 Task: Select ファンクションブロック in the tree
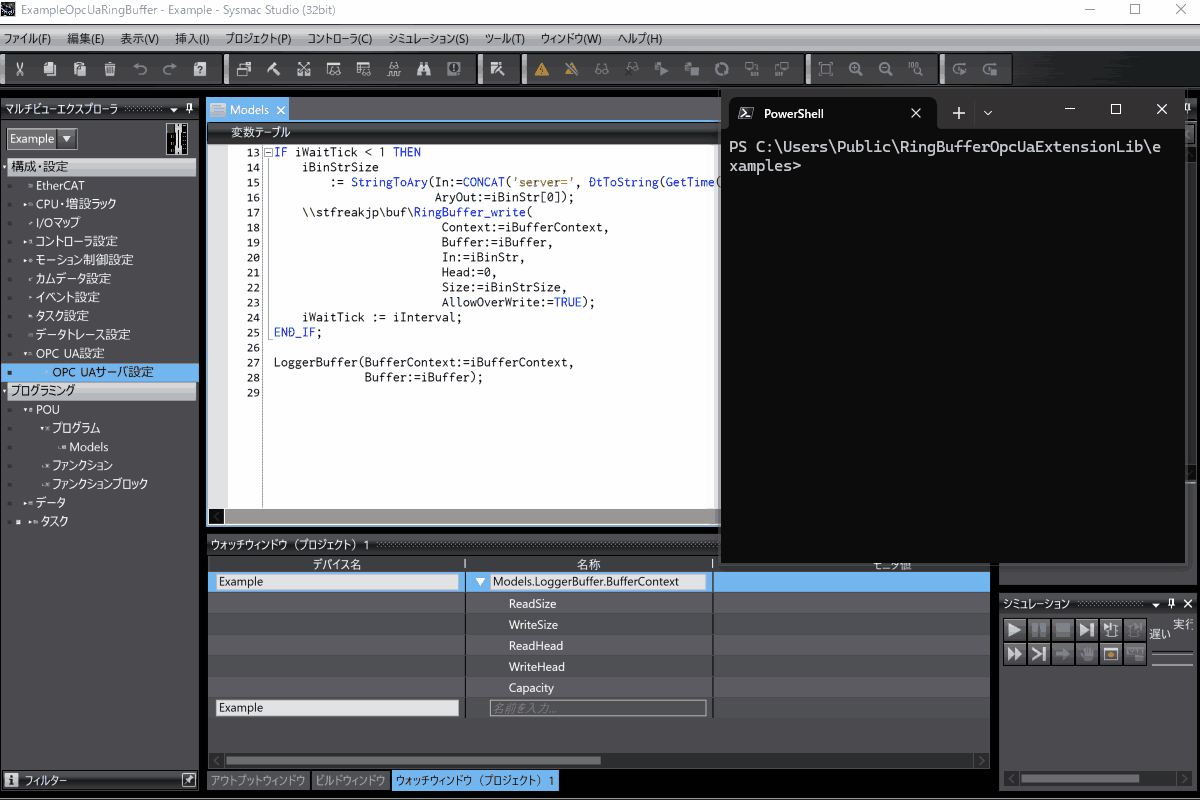click(x=100, y=484)
